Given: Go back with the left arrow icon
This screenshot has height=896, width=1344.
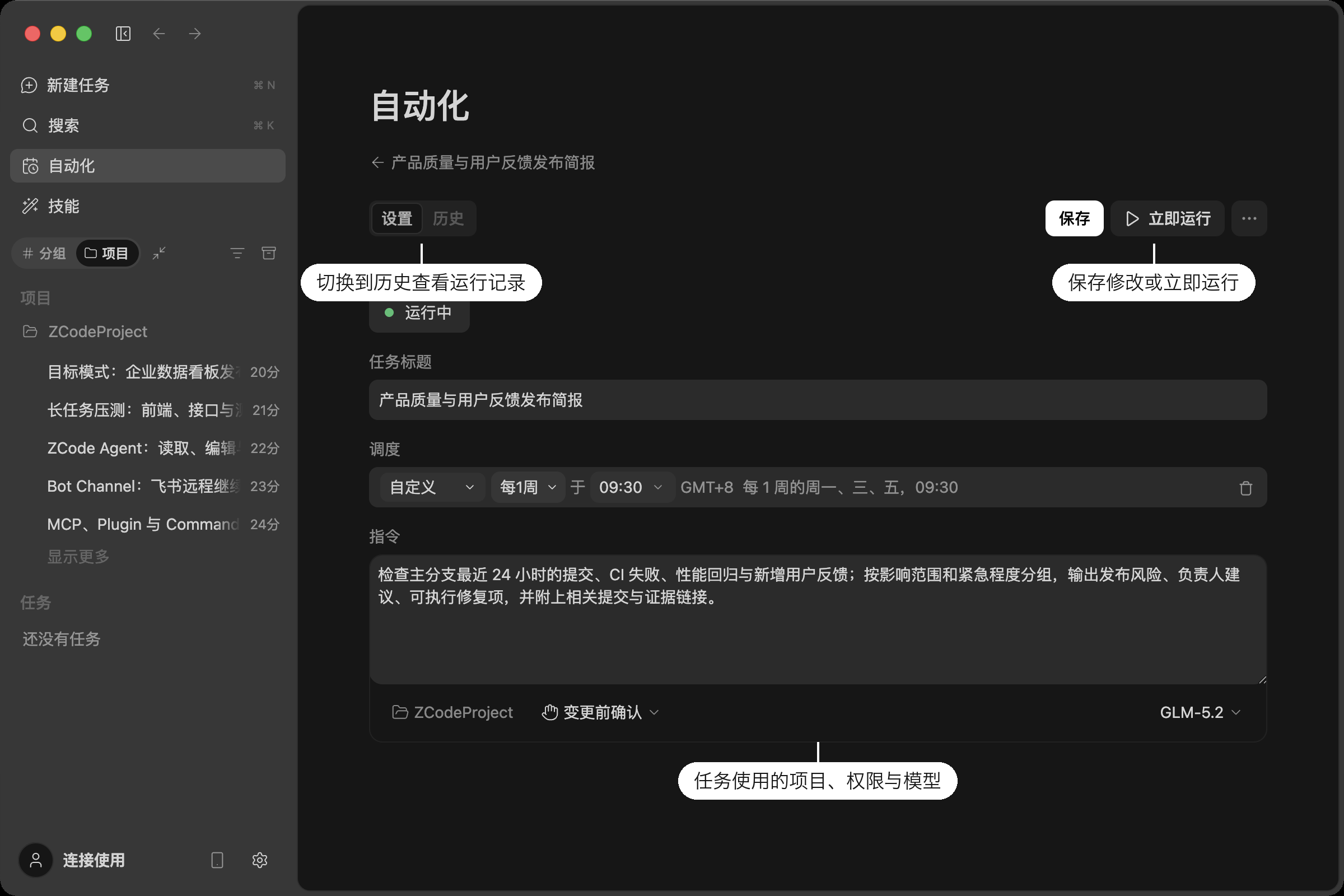Looking at the screenshot, I should [x=159, y=34].
